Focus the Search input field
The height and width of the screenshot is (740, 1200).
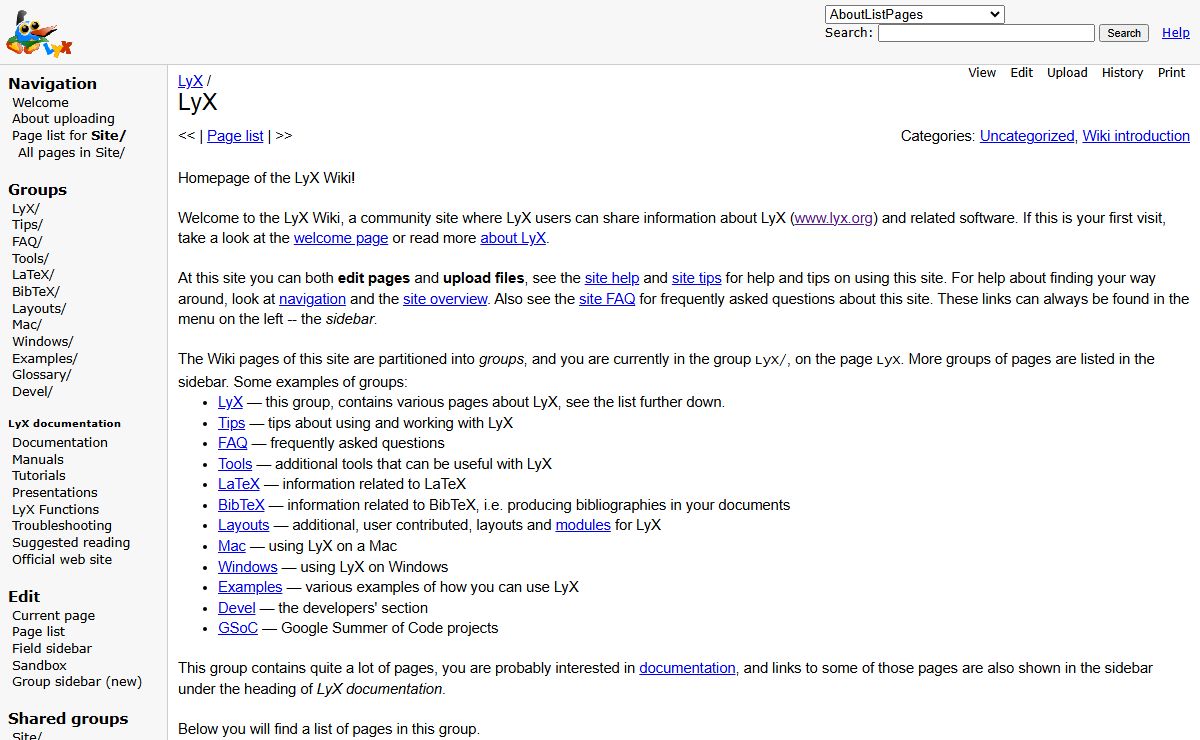point(986,33)
